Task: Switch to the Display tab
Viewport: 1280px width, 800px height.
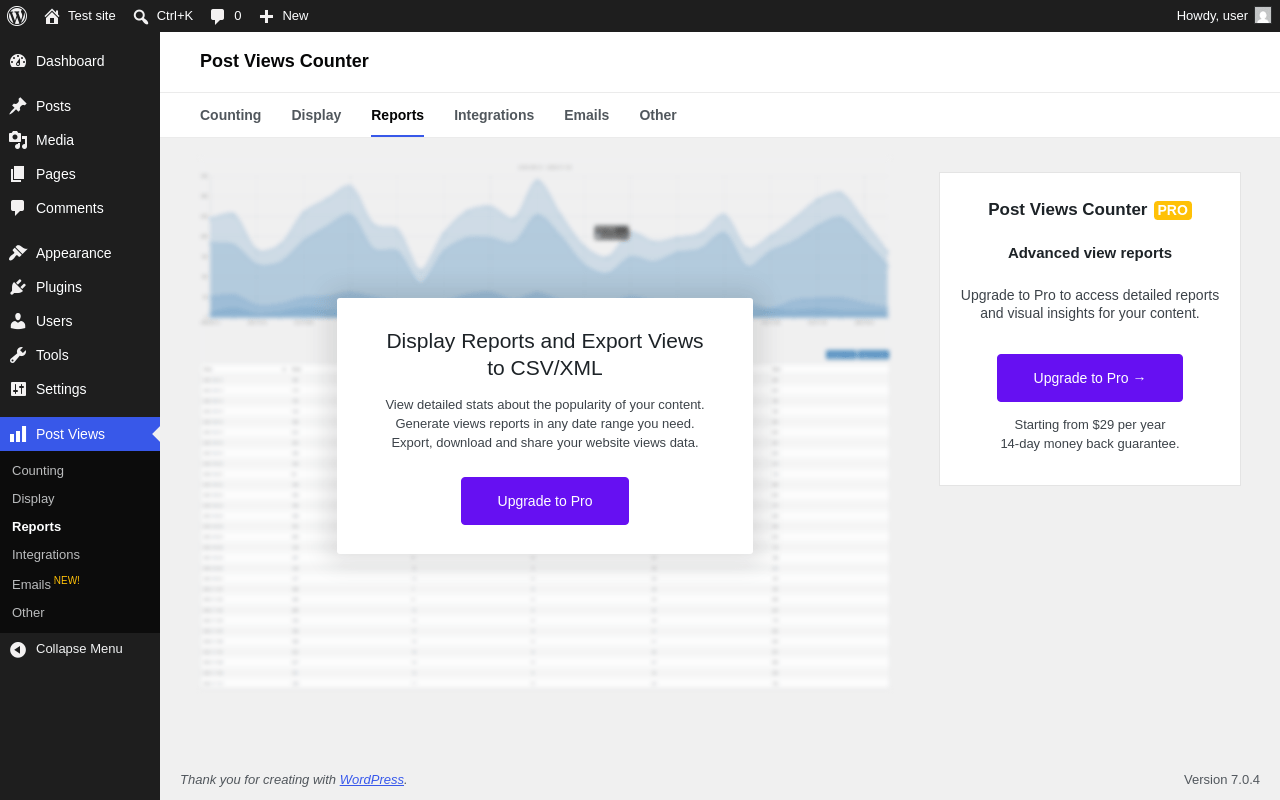Action: tap(316, 115)
